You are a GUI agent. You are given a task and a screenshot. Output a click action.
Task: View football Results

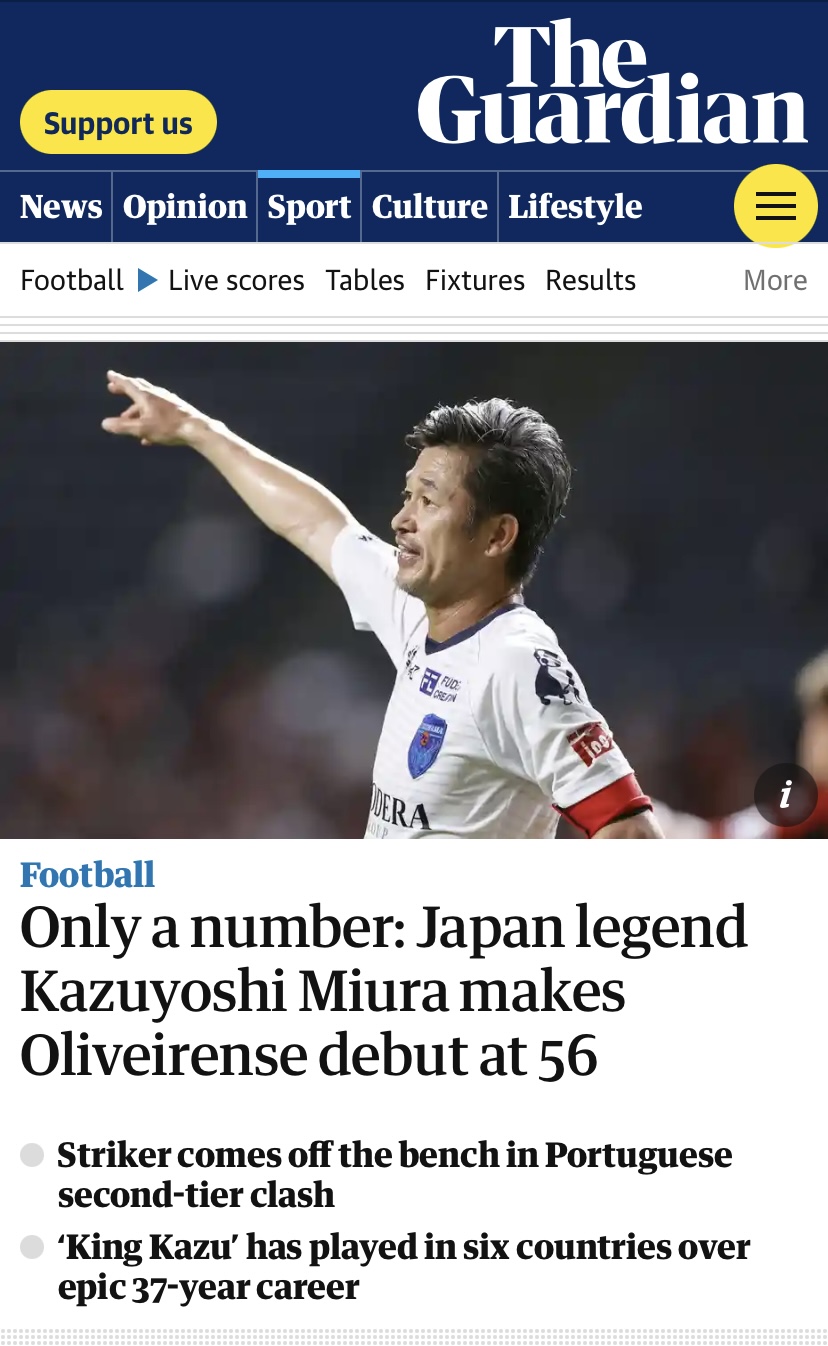[x=591, y=280]
